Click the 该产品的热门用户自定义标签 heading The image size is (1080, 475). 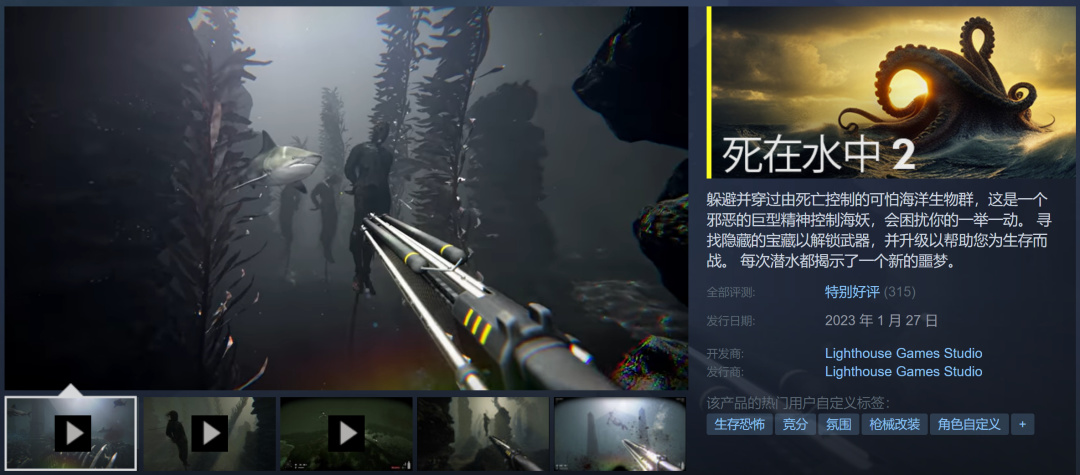[x=798, y=403]
